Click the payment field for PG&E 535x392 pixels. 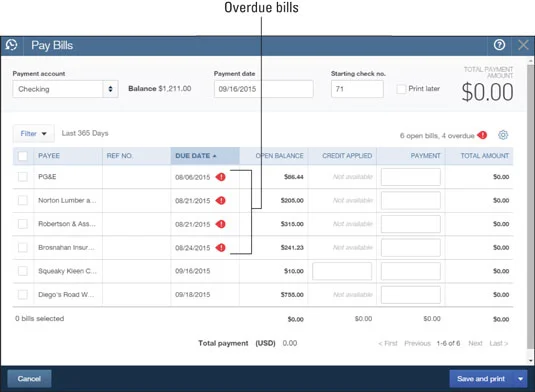(411, 177)
